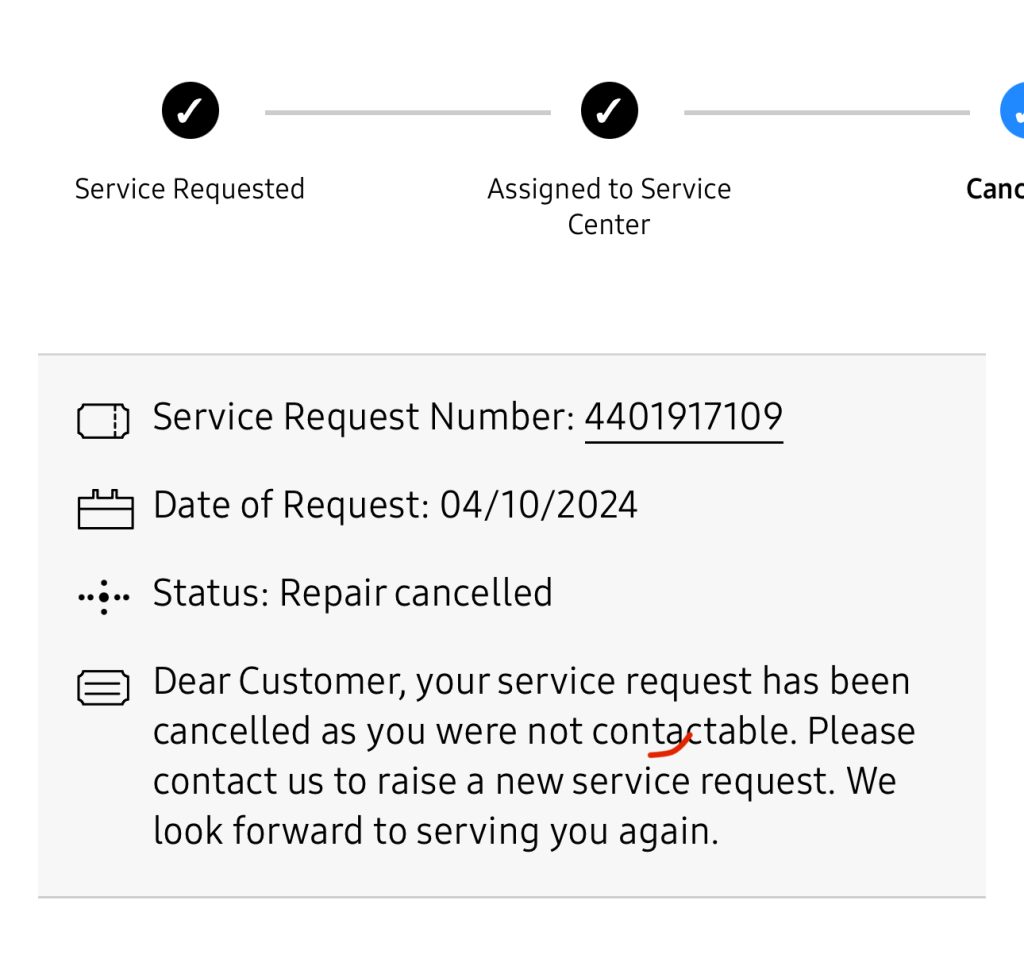Select the blue Cancelled step checkmark
Screen dimensions: 1024x966
point(1012,111)
